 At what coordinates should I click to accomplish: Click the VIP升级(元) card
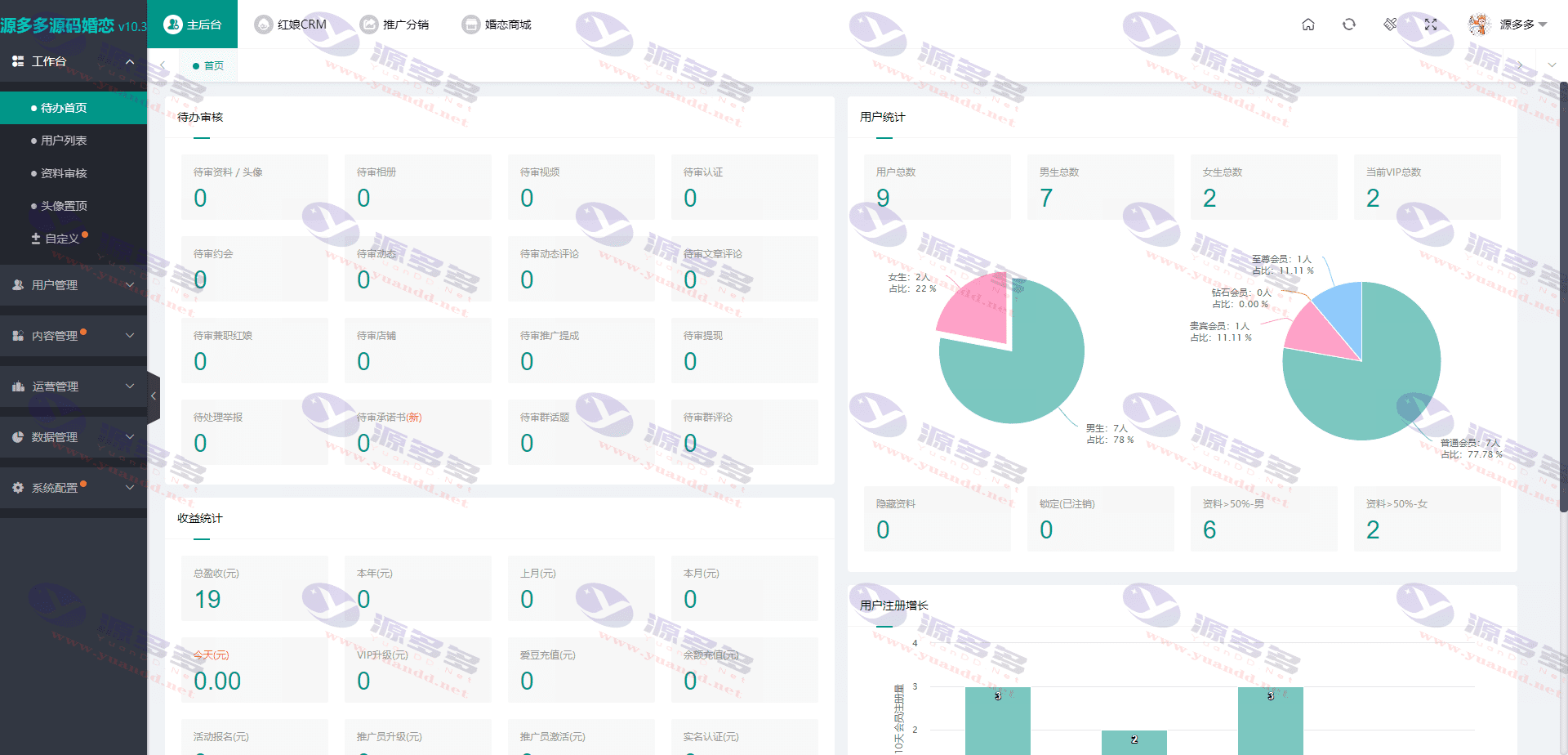tap(418, 670)
